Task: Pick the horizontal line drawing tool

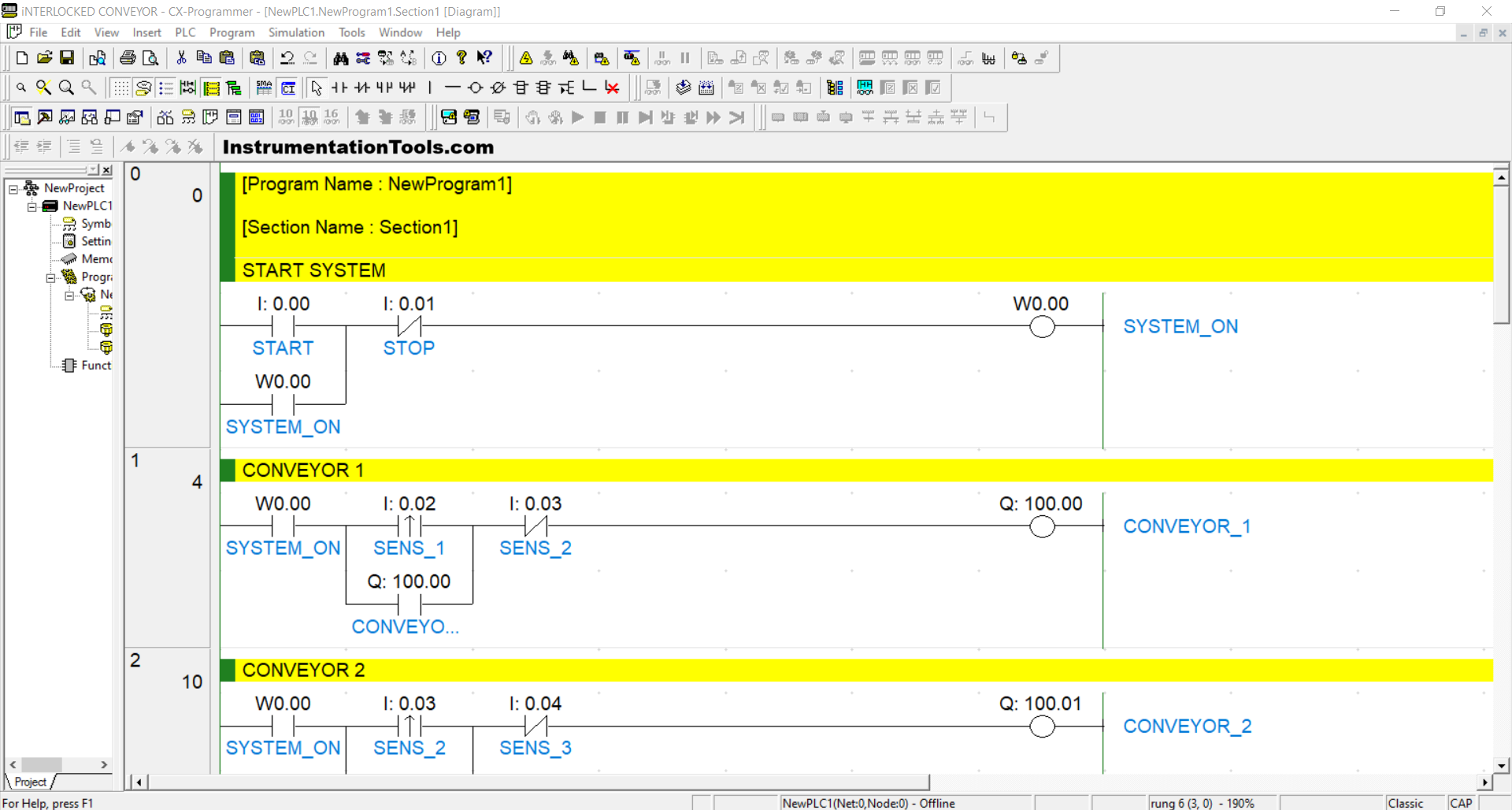Action: [x=452, y=87]
